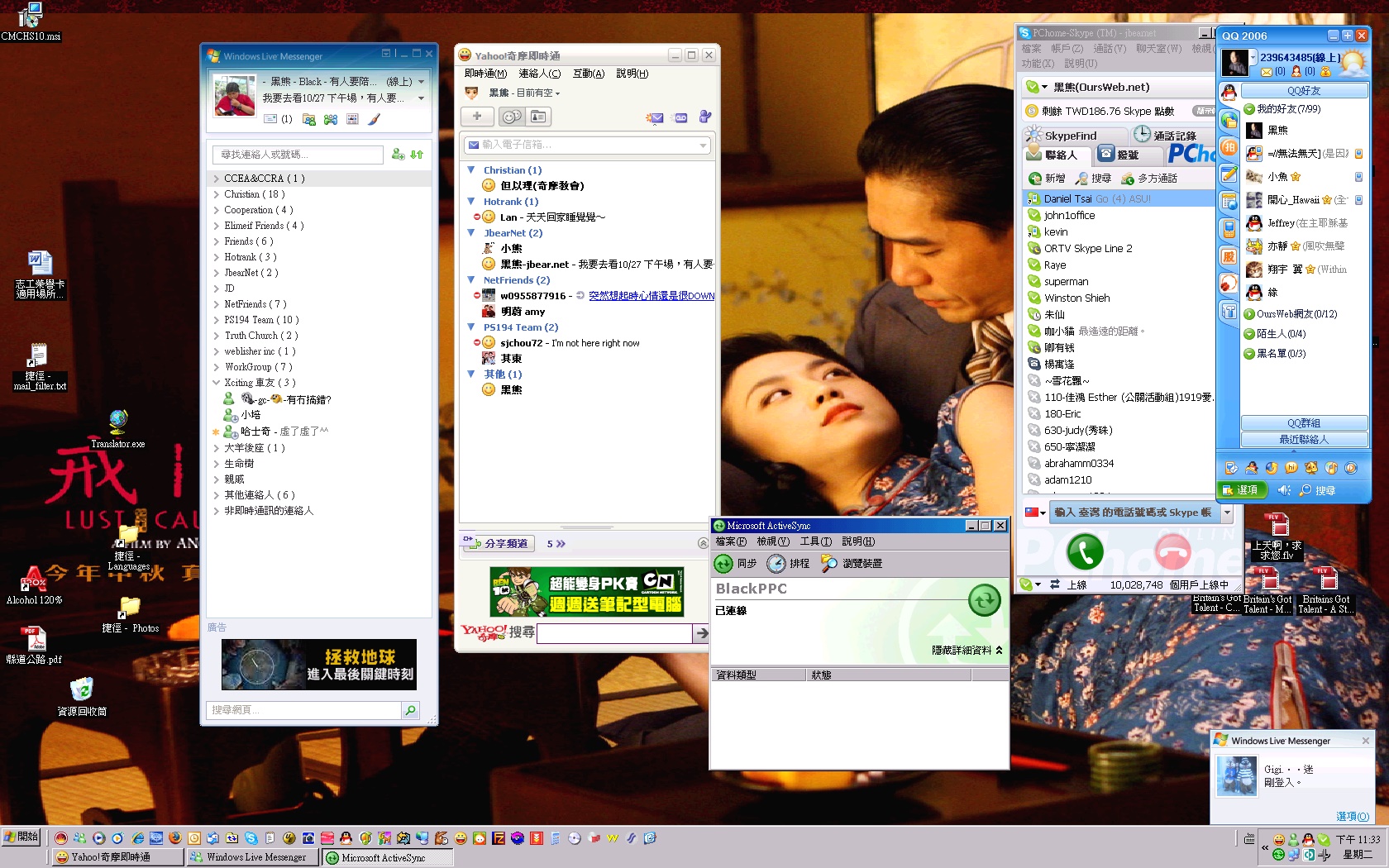Screen dimensions: 1389x868
Task: Click the green Sync icon in ActiveSync
Action: point(723,563)
